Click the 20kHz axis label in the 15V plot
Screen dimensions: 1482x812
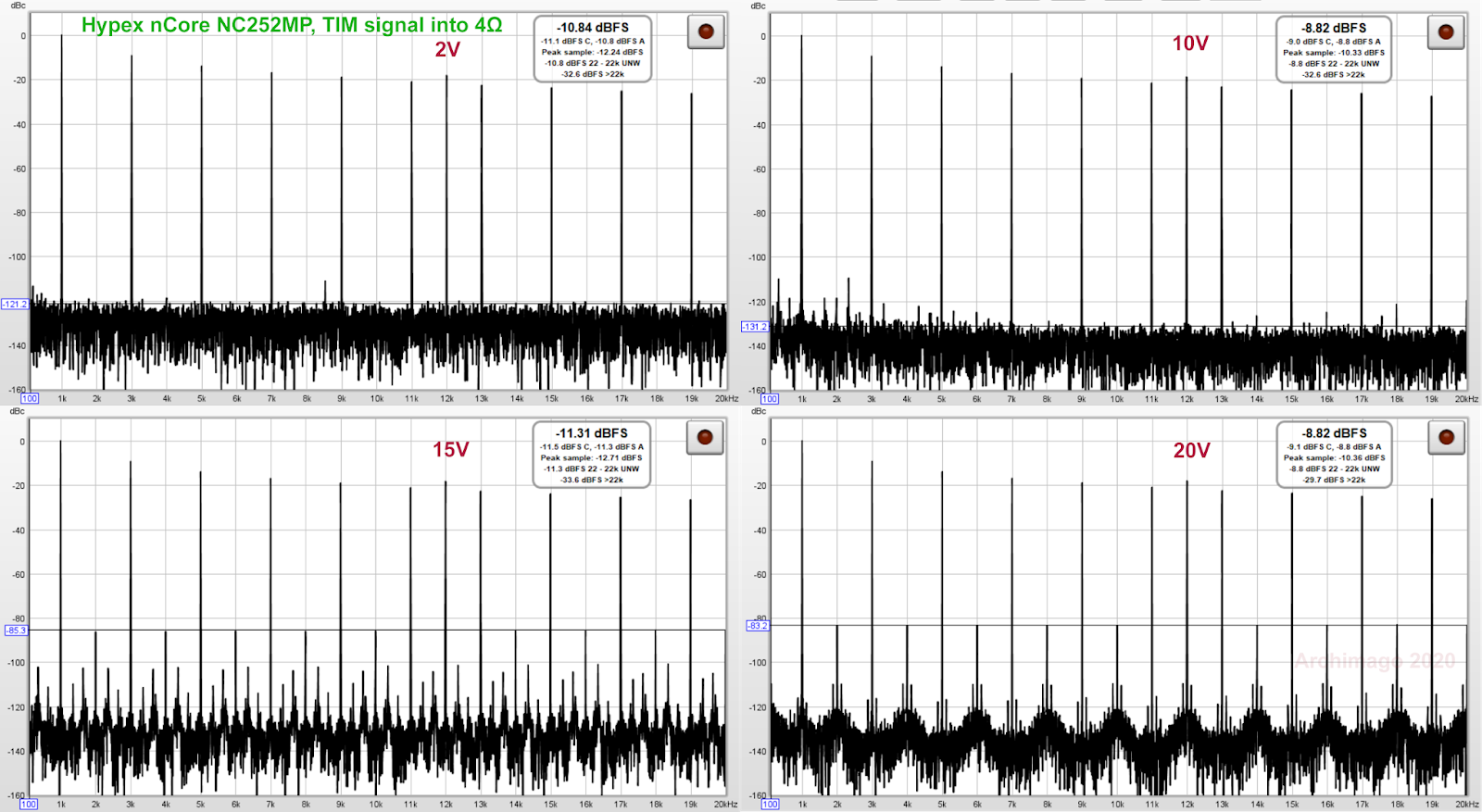pyautogui.click(x=725, y=805)
